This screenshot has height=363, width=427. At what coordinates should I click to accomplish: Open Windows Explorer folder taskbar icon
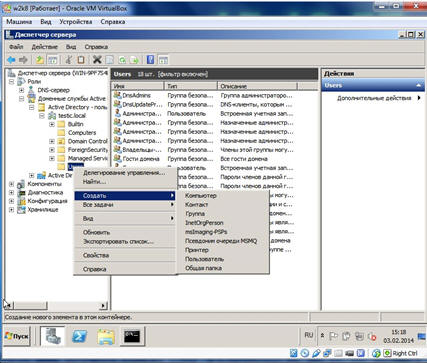106,336
